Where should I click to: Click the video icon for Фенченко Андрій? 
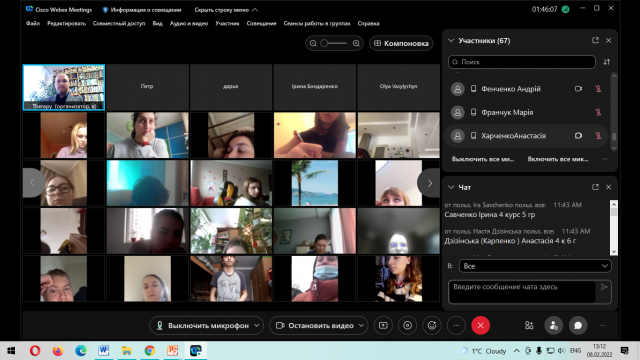pyautogui.click(x=578, y=89)
